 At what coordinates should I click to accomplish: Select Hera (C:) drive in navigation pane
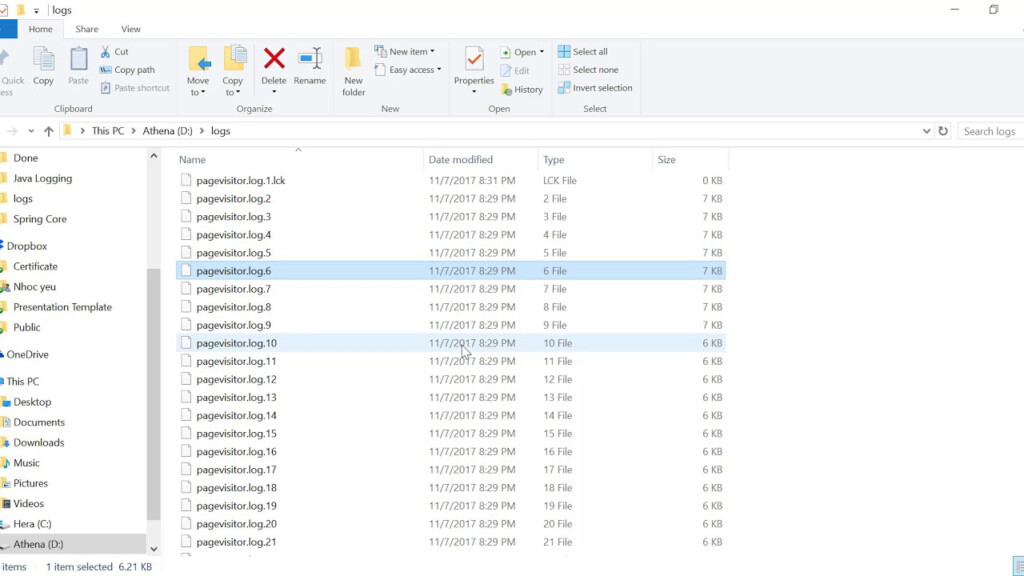coord(32,524)
